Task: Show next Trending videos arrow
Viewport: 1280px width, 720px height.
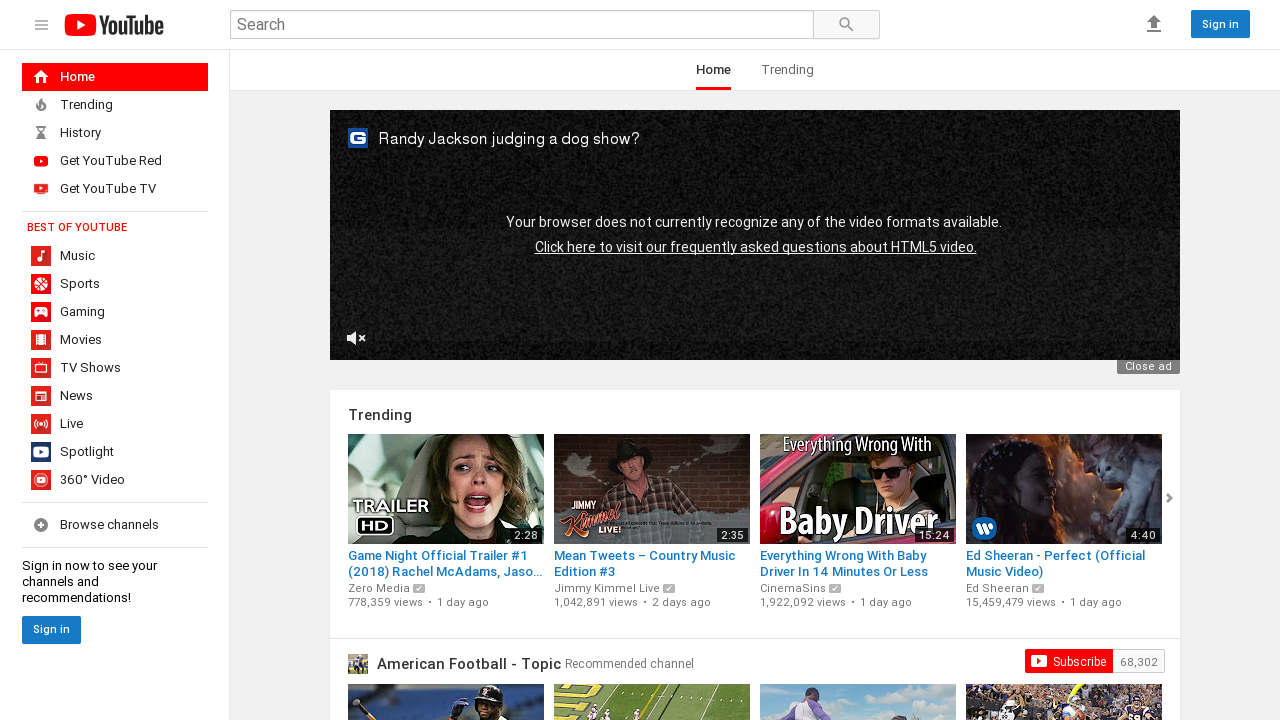Action: (1169, 498)
